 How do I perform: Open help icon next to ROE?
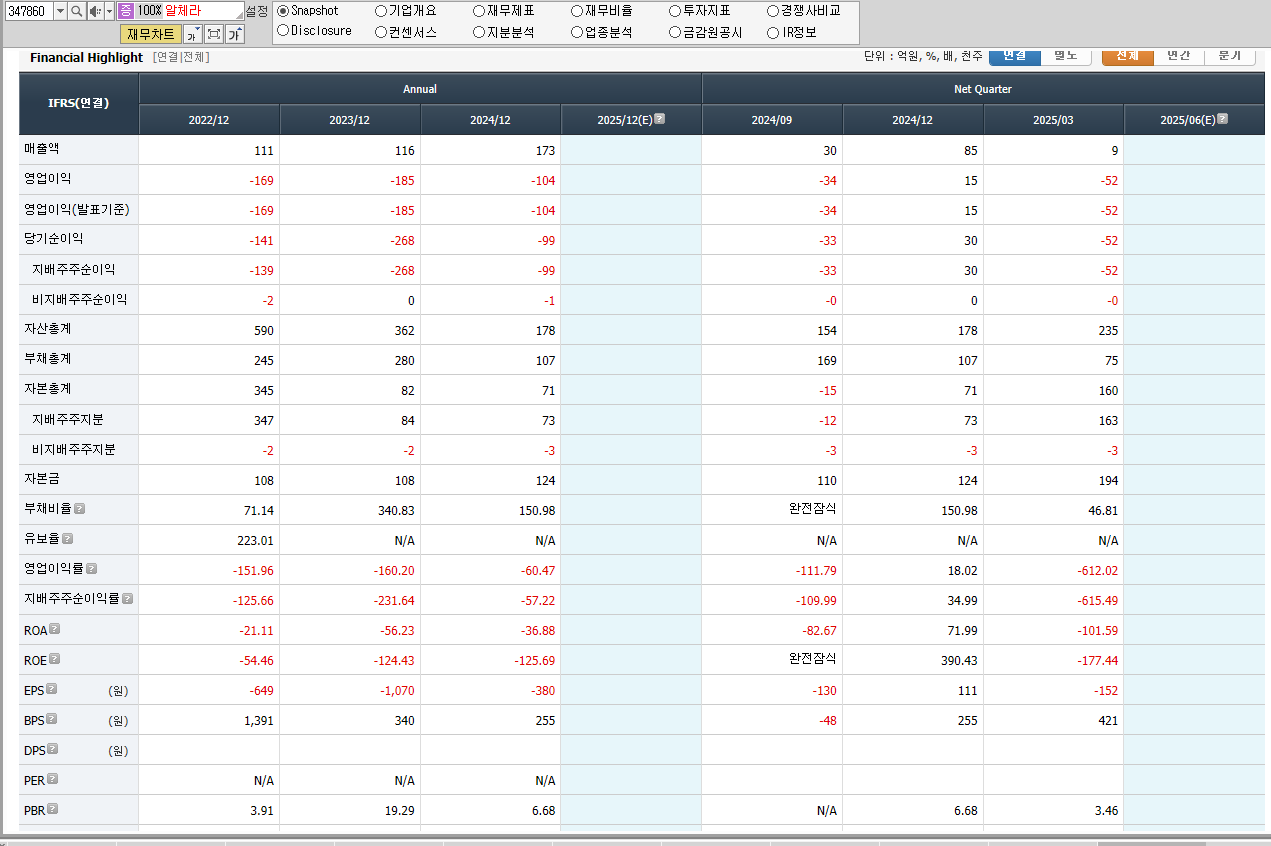55,658
